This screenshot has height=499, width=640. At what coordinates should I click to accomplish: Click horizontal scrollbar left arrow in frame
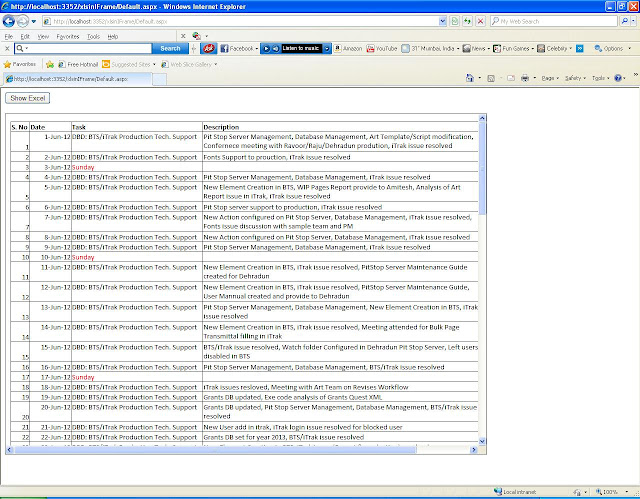[10, 450]
